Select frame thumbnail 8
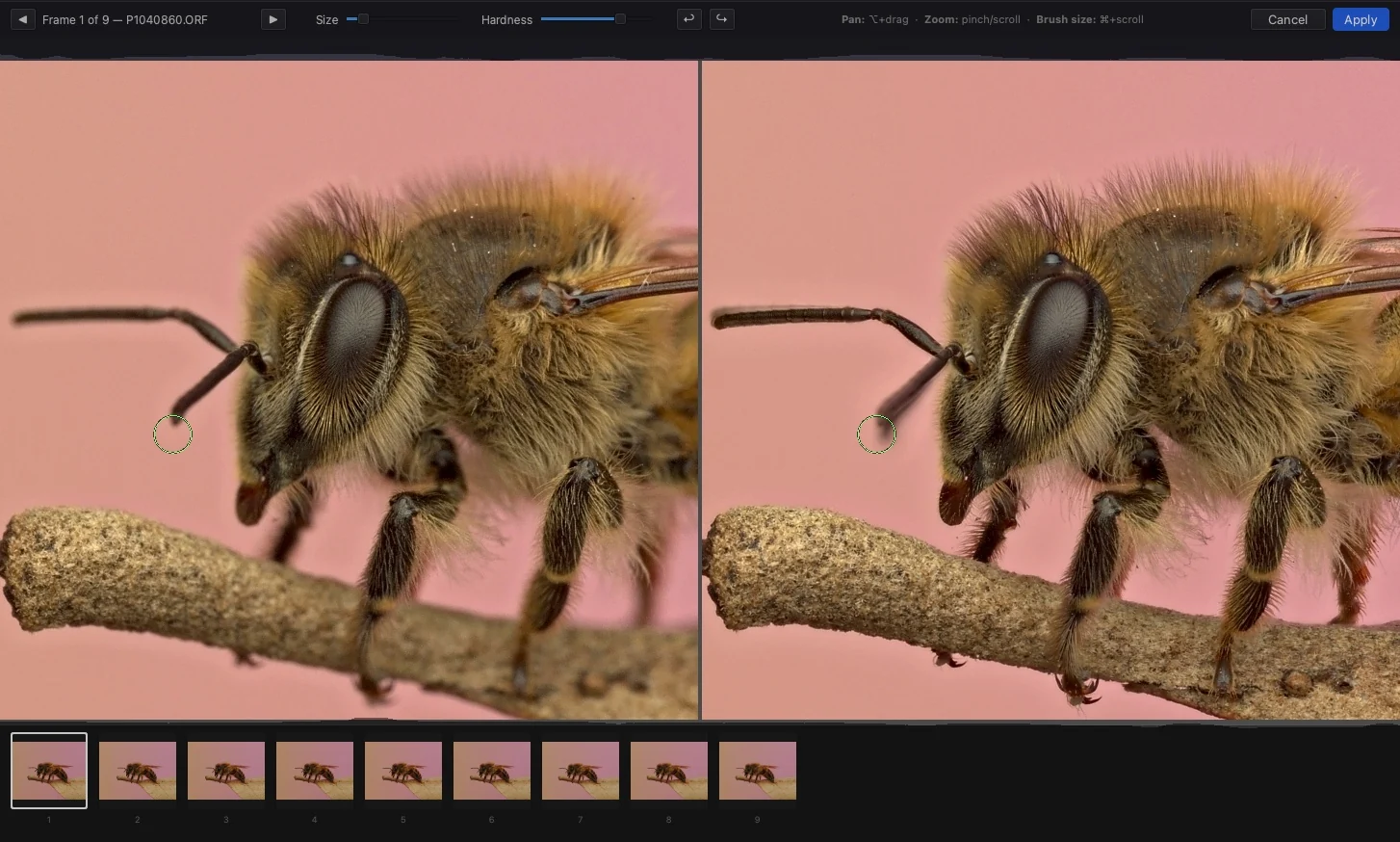The width and height of the screenshot is (1400, 842). point(669,771)
